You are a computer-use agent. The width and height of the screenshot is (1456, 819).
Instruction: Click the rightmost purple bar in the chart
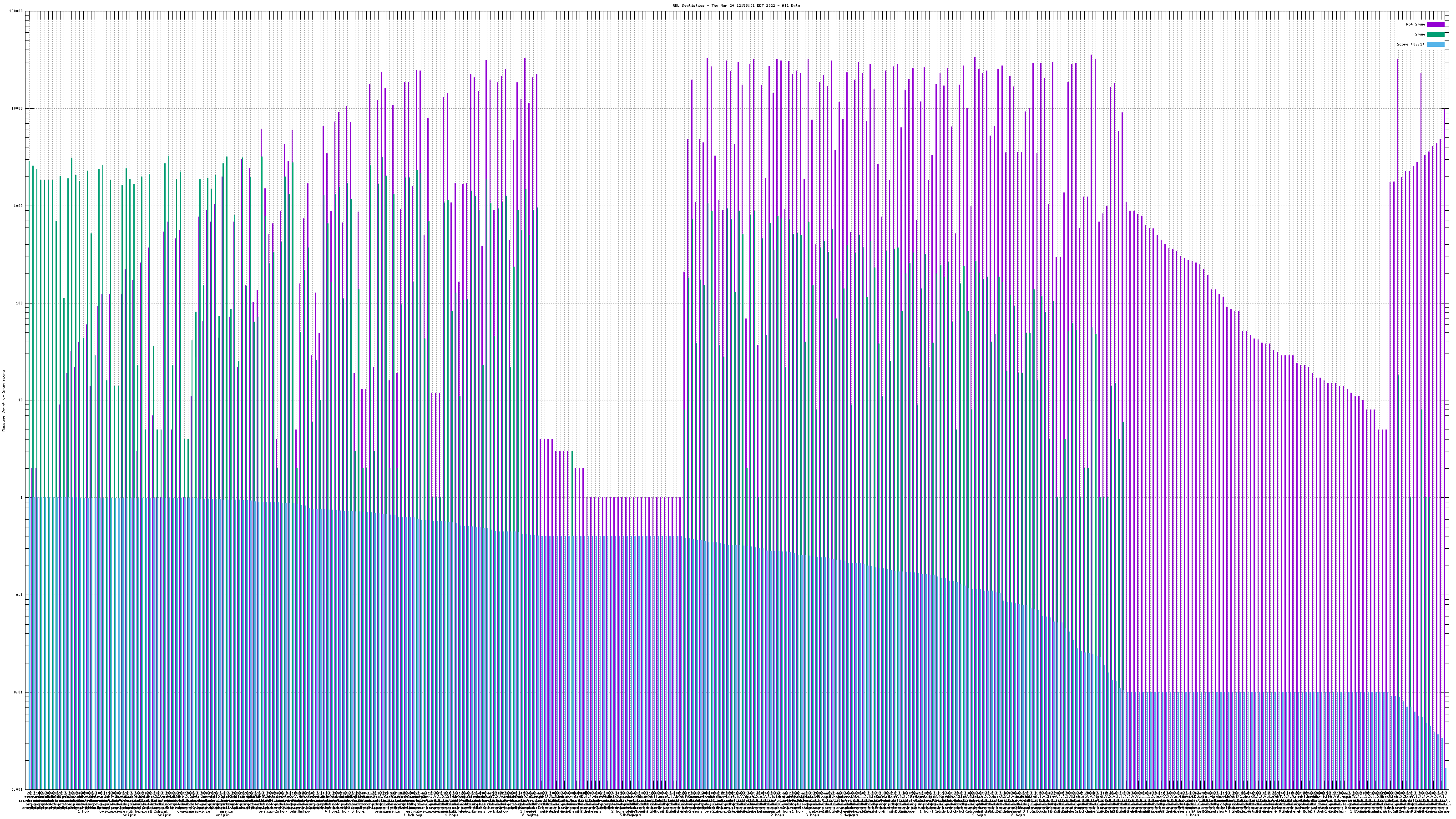pos(1444,396)
